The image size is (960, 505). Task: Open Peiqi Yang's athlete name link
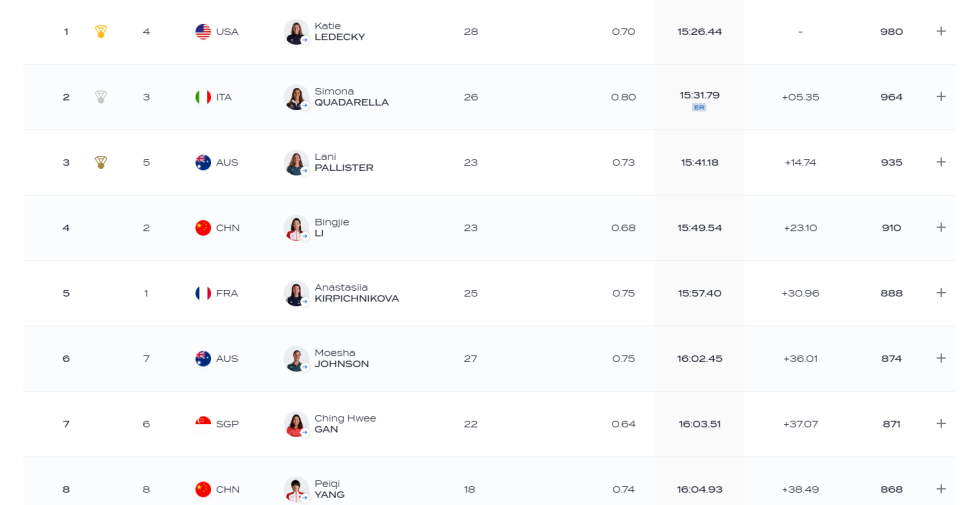(329, 489)
